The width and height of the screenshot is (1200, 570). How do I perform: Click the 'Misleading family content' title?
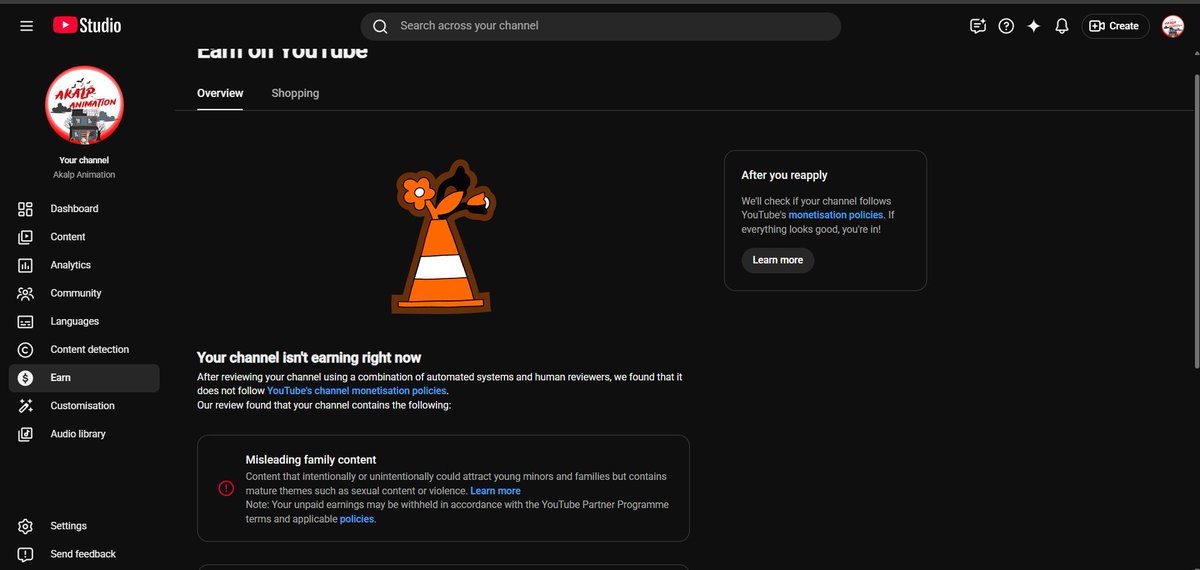click(311, 460)
